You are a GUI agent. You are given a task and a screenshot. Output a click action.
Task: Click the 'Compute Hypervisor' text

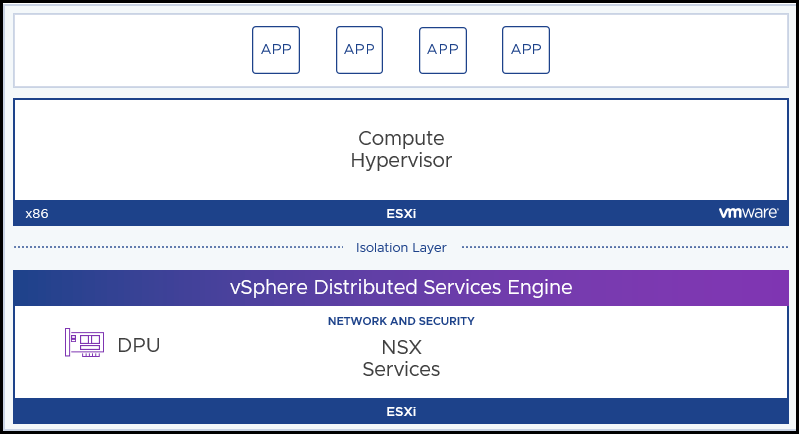[401, 149]
